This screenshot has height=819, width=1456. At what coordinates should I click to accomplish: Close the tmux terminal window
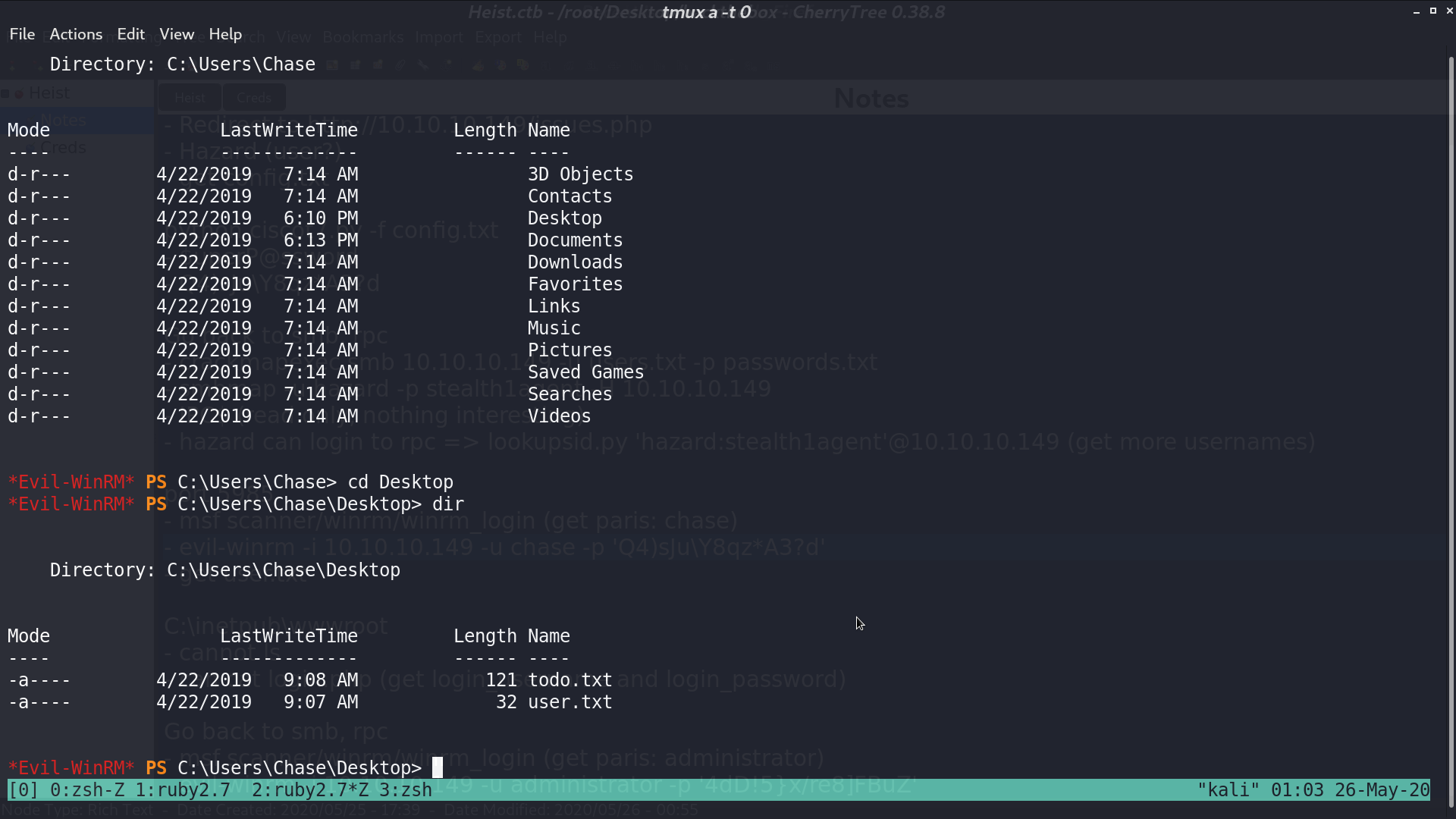point(1449,11)
